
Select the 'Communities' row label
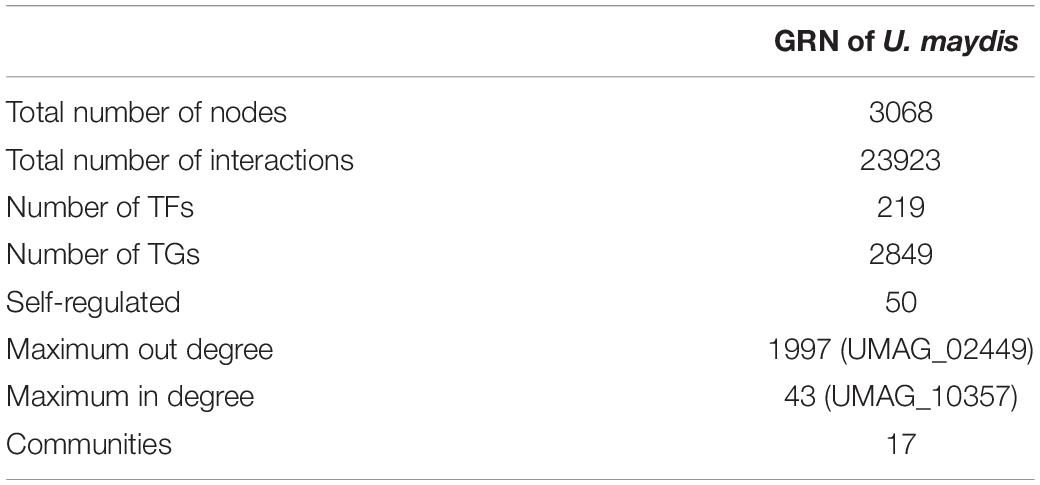coord(89,445)
